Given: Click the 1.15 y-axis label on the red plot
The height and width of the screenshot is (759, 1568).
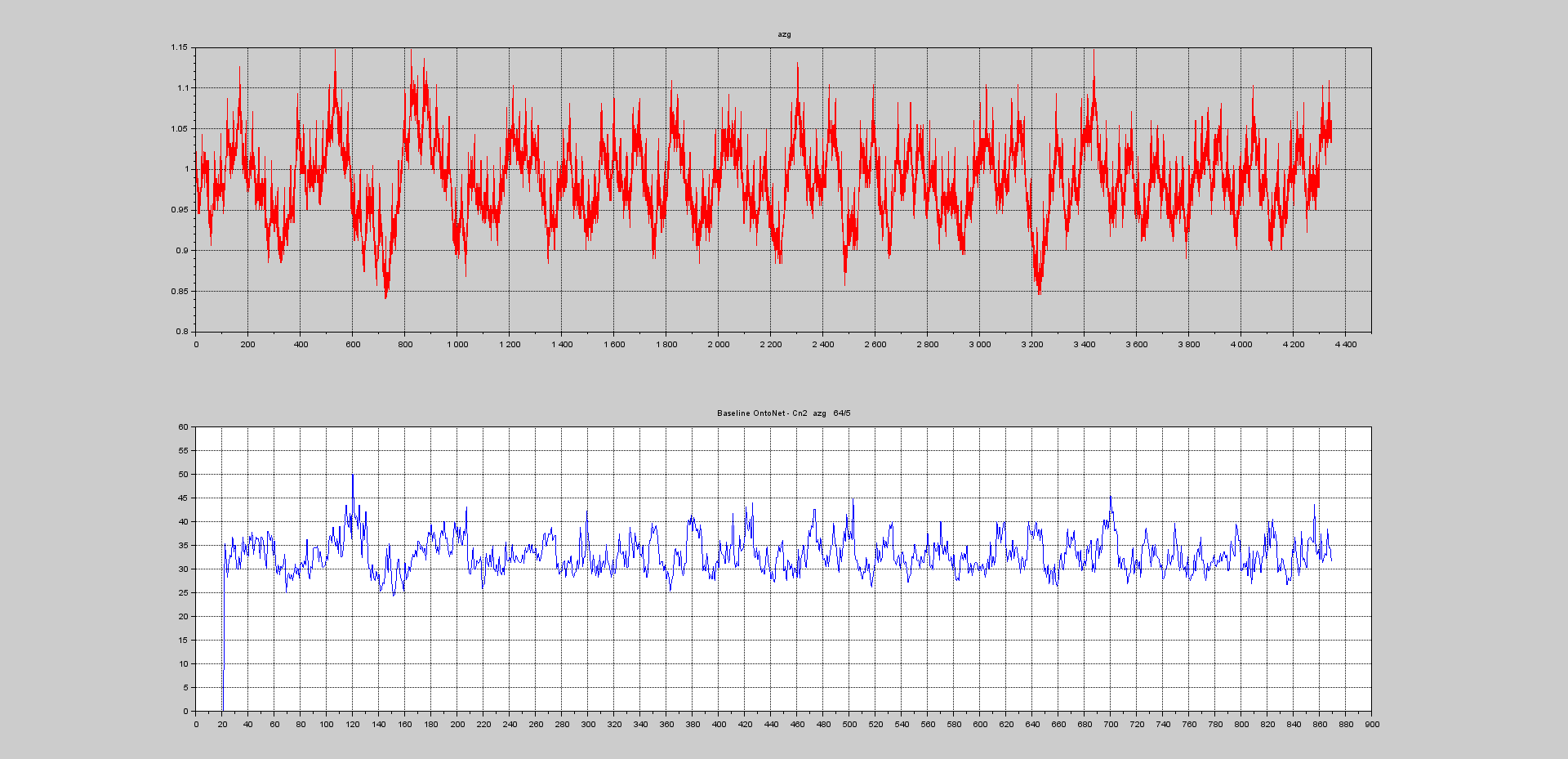Looking at the screenshot, I should (x=179, y=47).
